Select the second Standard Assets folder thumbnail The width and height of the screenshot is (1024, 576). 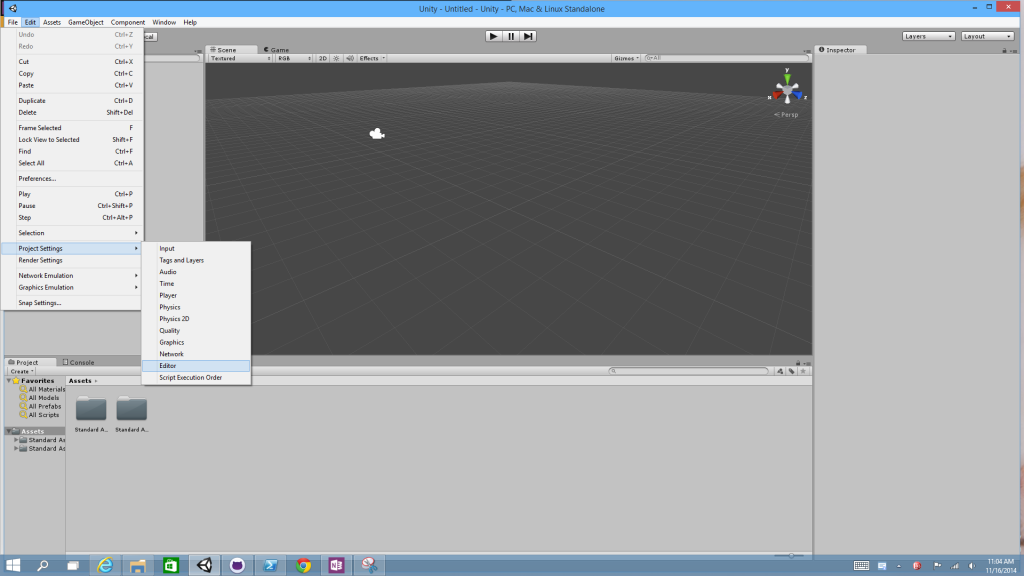click(x=131, y=409)
